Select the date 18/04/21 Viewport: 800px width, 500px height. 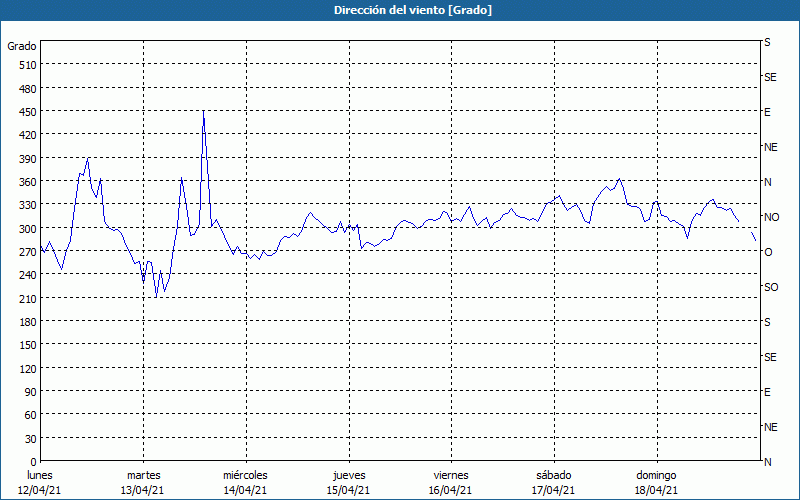(x=656, y=490)
